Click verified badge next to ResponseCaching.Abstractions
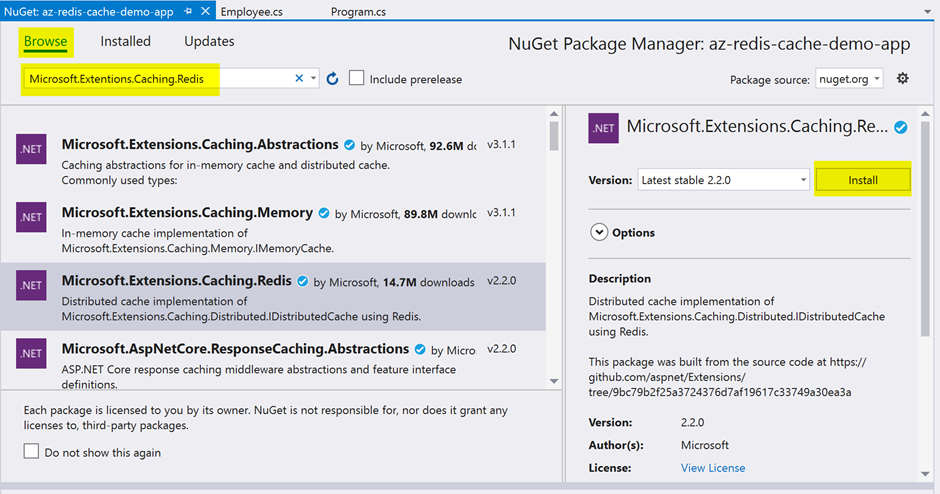The height and width of the screenshot is (494, 940). (420, 349)
